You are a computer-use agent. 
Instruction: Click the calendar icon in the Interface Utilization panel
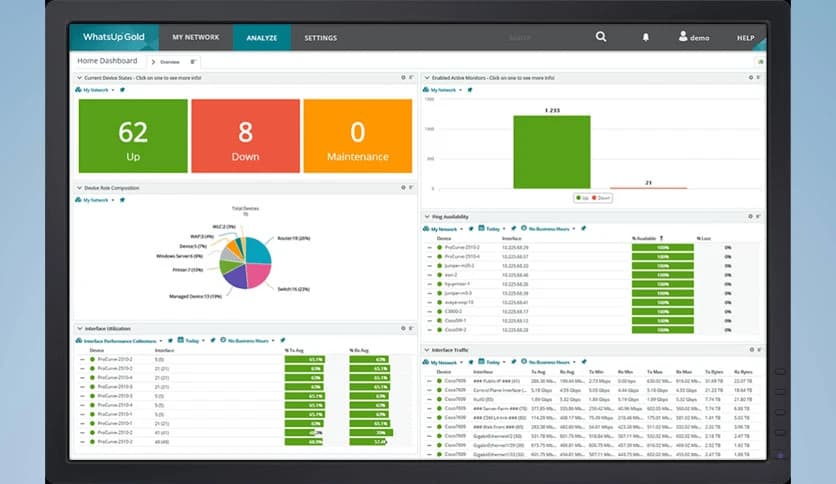(181, 340)
